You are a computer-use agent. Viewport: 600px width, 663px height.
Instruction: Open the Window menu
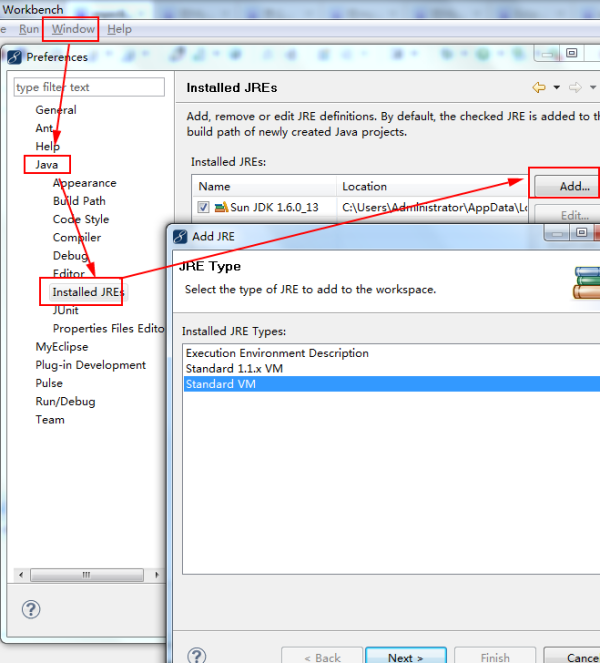(x=73, y=29)
